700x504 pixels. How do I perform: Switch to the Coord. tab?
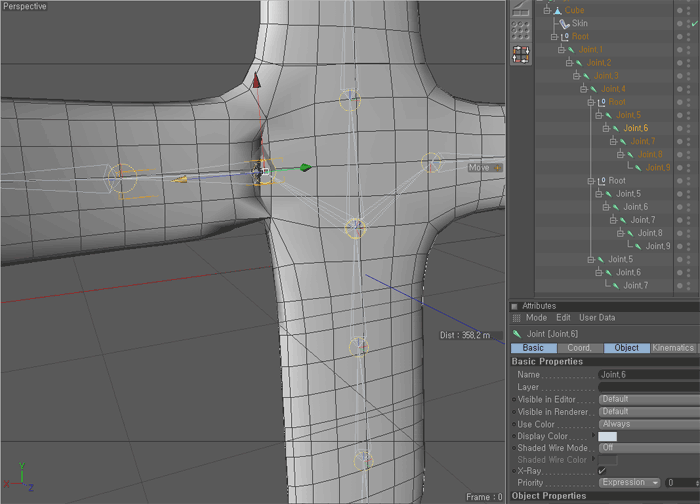[579, 348]
